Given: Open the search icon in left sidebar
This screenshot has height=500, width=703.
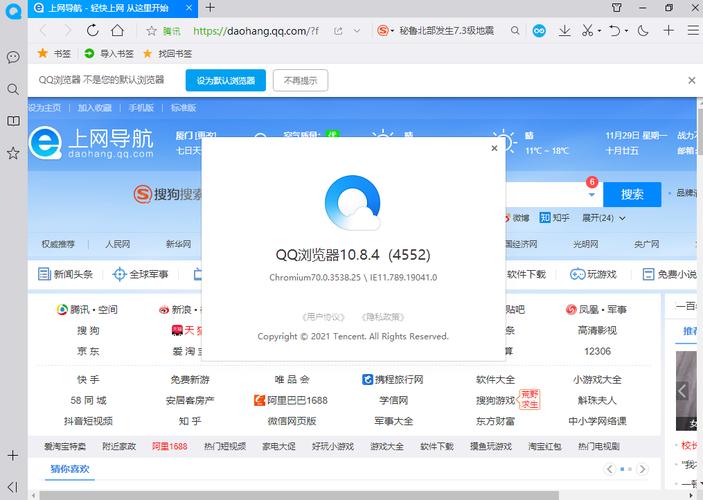Looking at the screenshot, I should 13,89.
